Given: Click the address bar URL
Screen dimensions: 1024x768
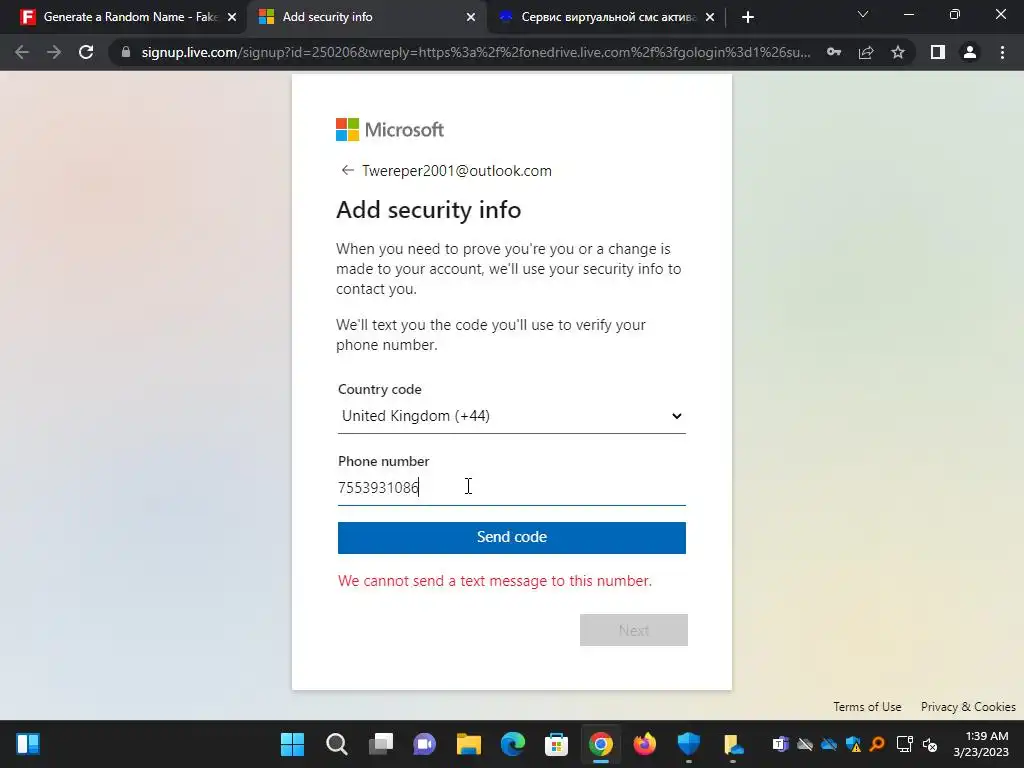Looking at the screenshot, I should tap(476, 52).
